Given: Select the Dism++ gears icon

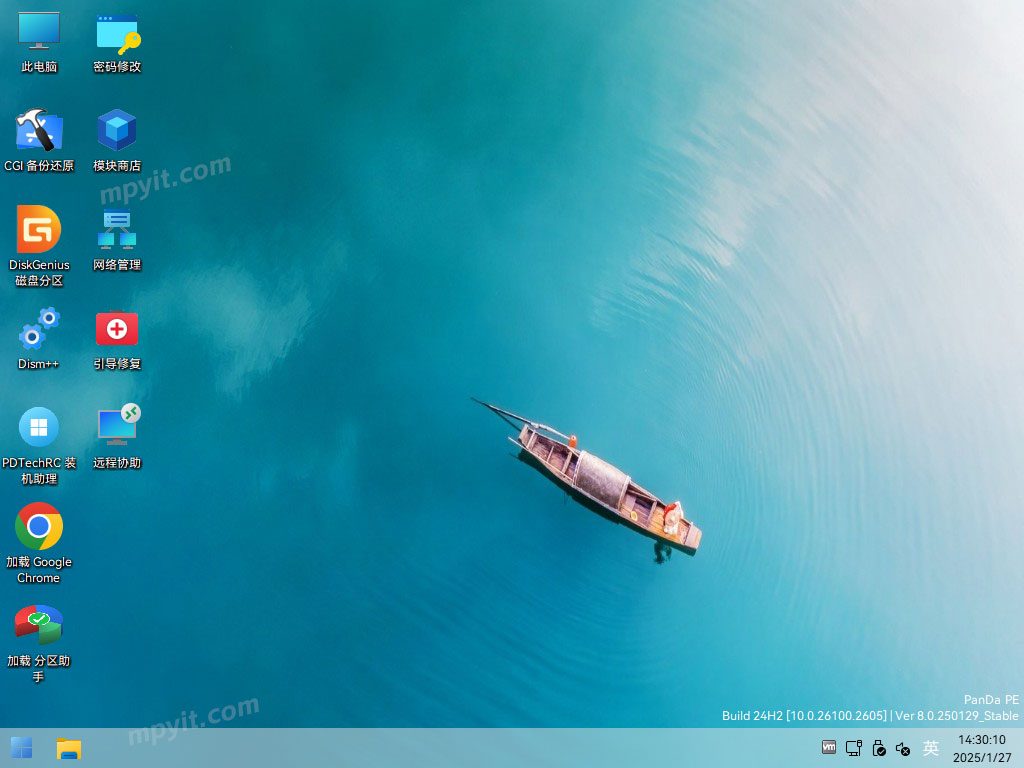Looking at the screenshot, I should [x=39, y=338].
